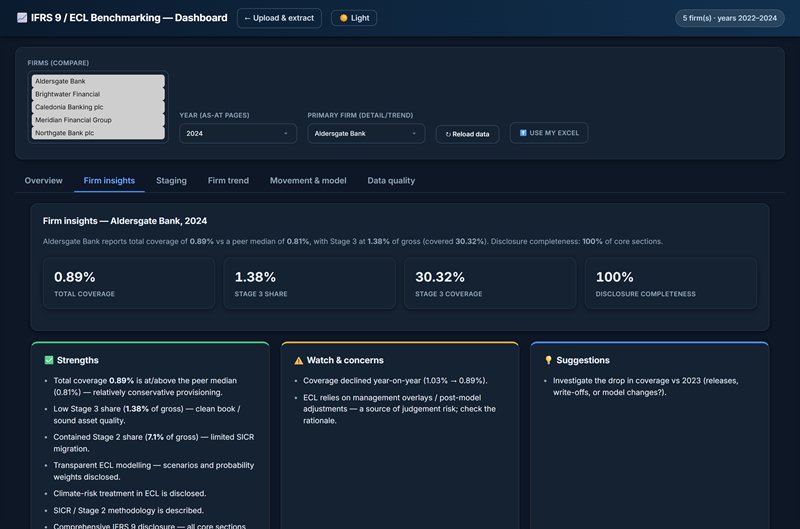This screenshot has width=800, height=529.
Task: Click the bullet 'Coverage declined year-on-year'
Action: [395, 381]
